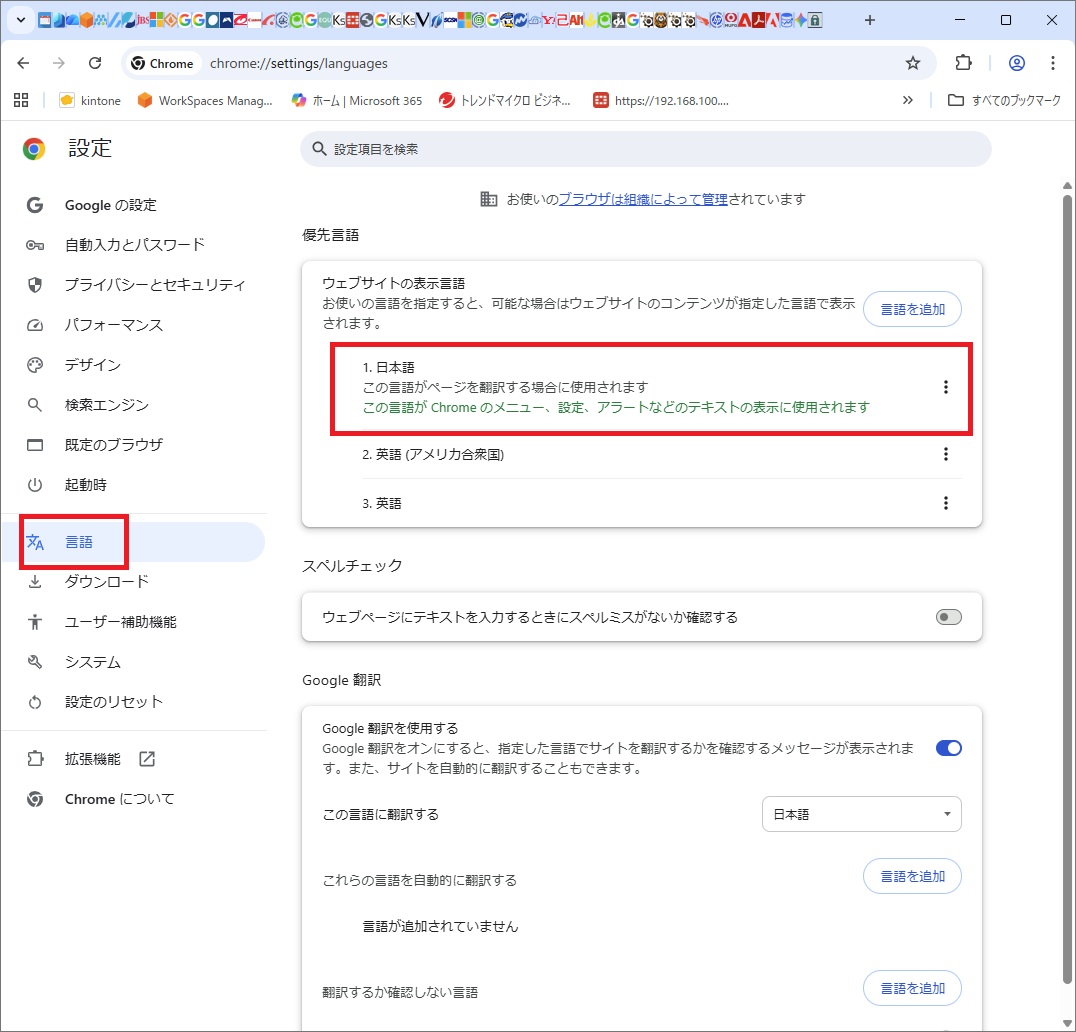The height and width of the screenshot is (1032, 1076).
Task: Switch to the 言語 sidebar section
Action: click(75, 541)
